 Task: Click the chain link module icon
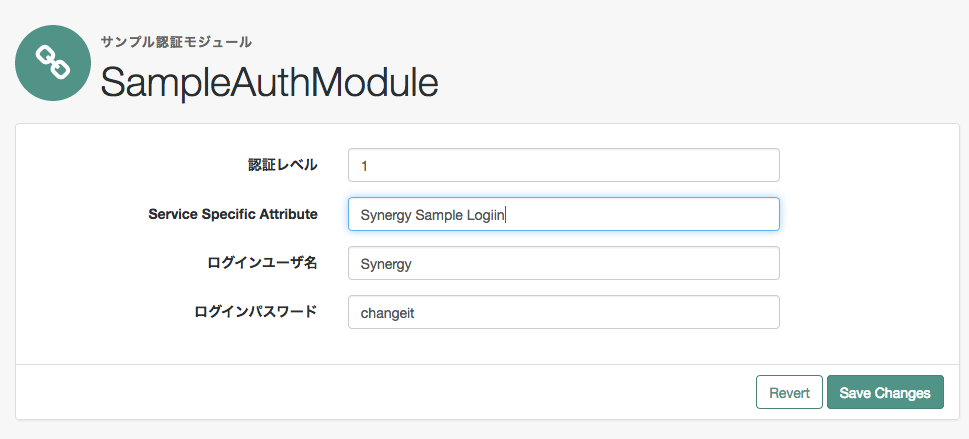coord(53,62)
